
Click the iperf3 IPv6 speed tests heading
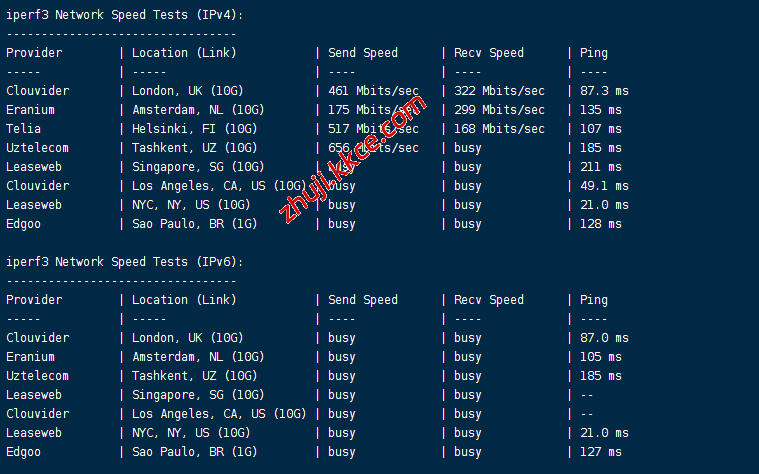(124, 262)
